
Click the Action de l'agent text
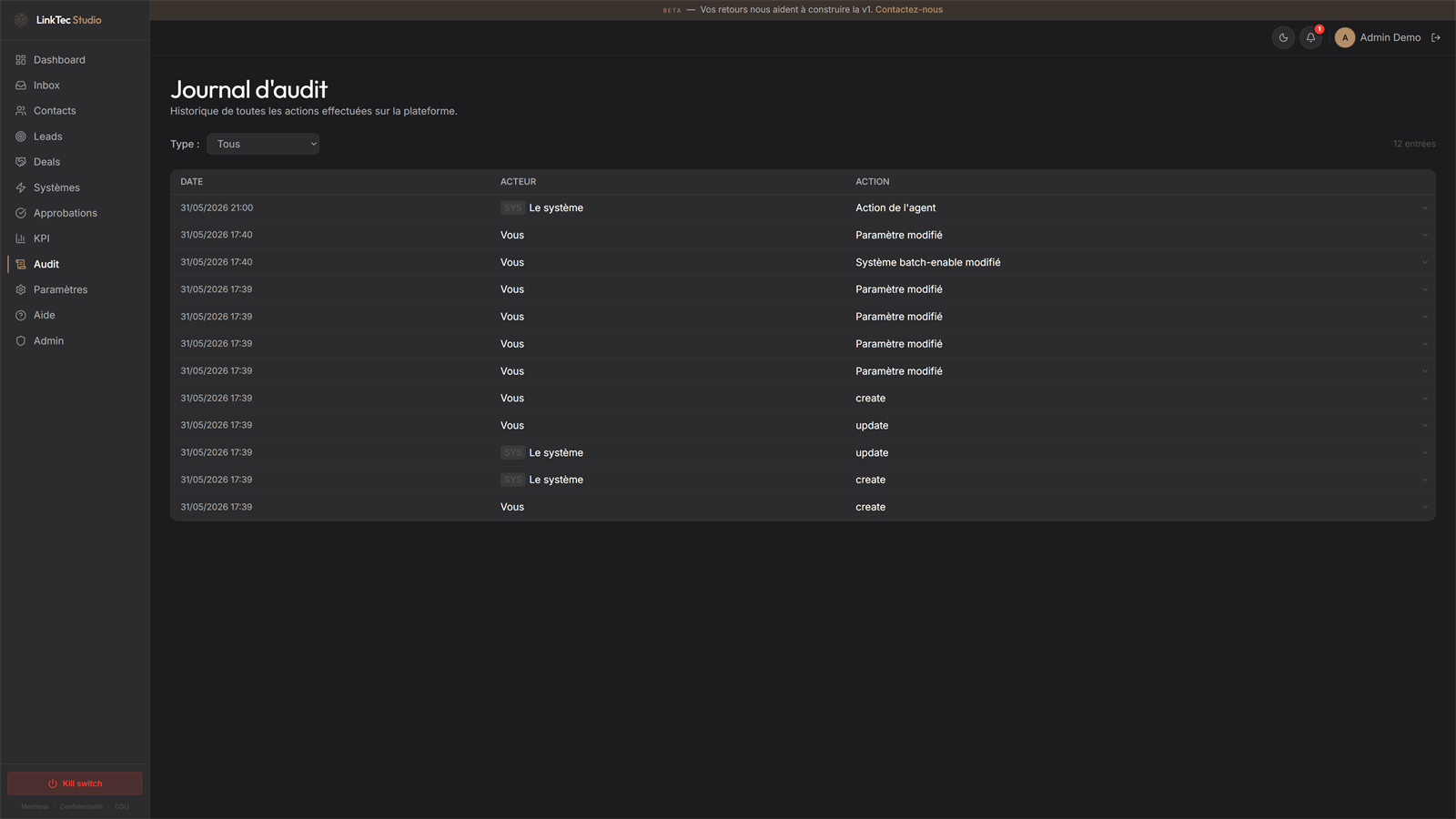point(895,207)
